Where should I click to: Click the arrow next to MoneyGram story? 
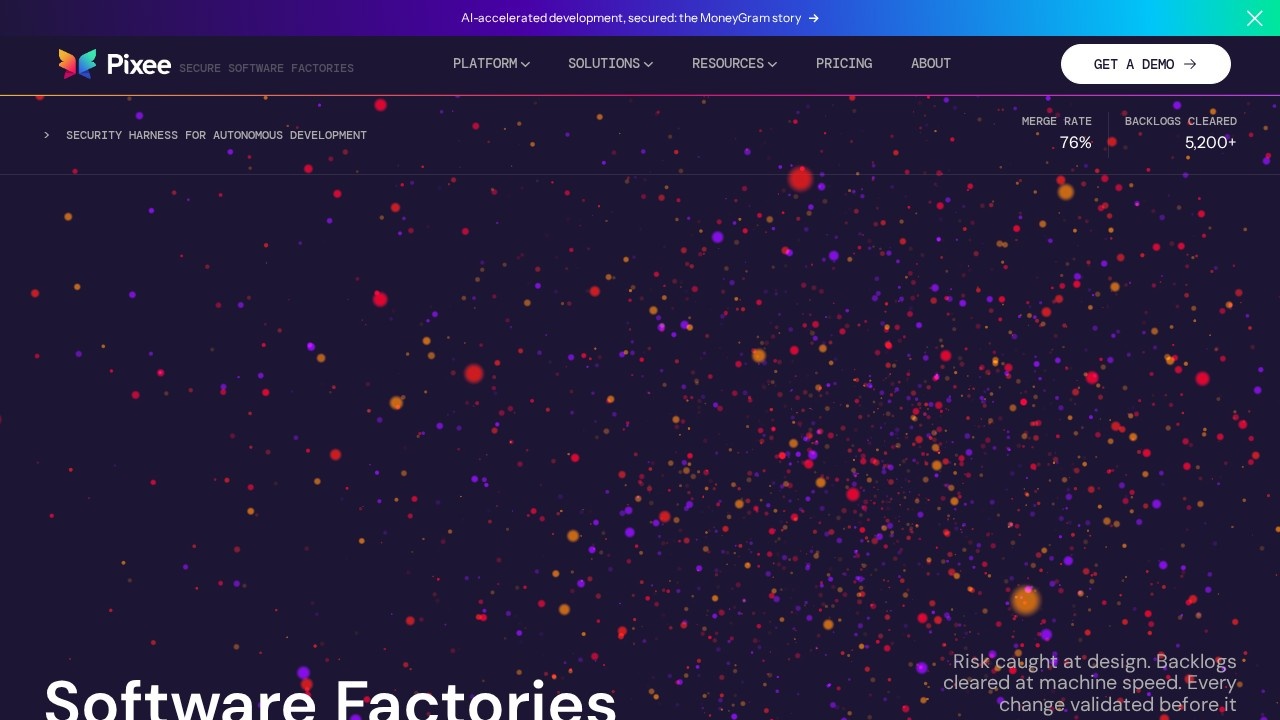[x=814, y=18]
